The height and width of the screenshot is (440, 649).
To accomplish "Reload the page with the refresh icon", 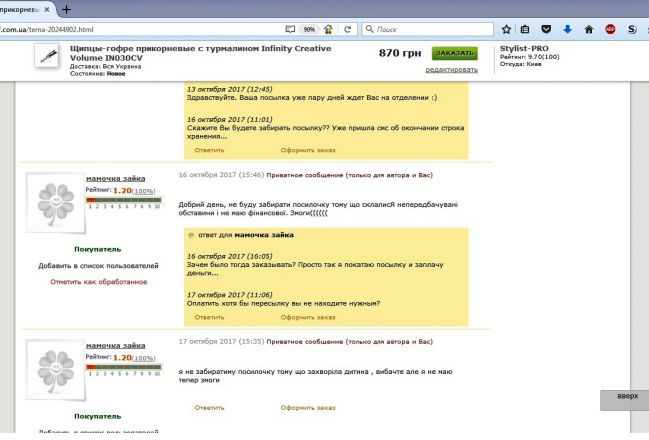I will pos(347,30).
